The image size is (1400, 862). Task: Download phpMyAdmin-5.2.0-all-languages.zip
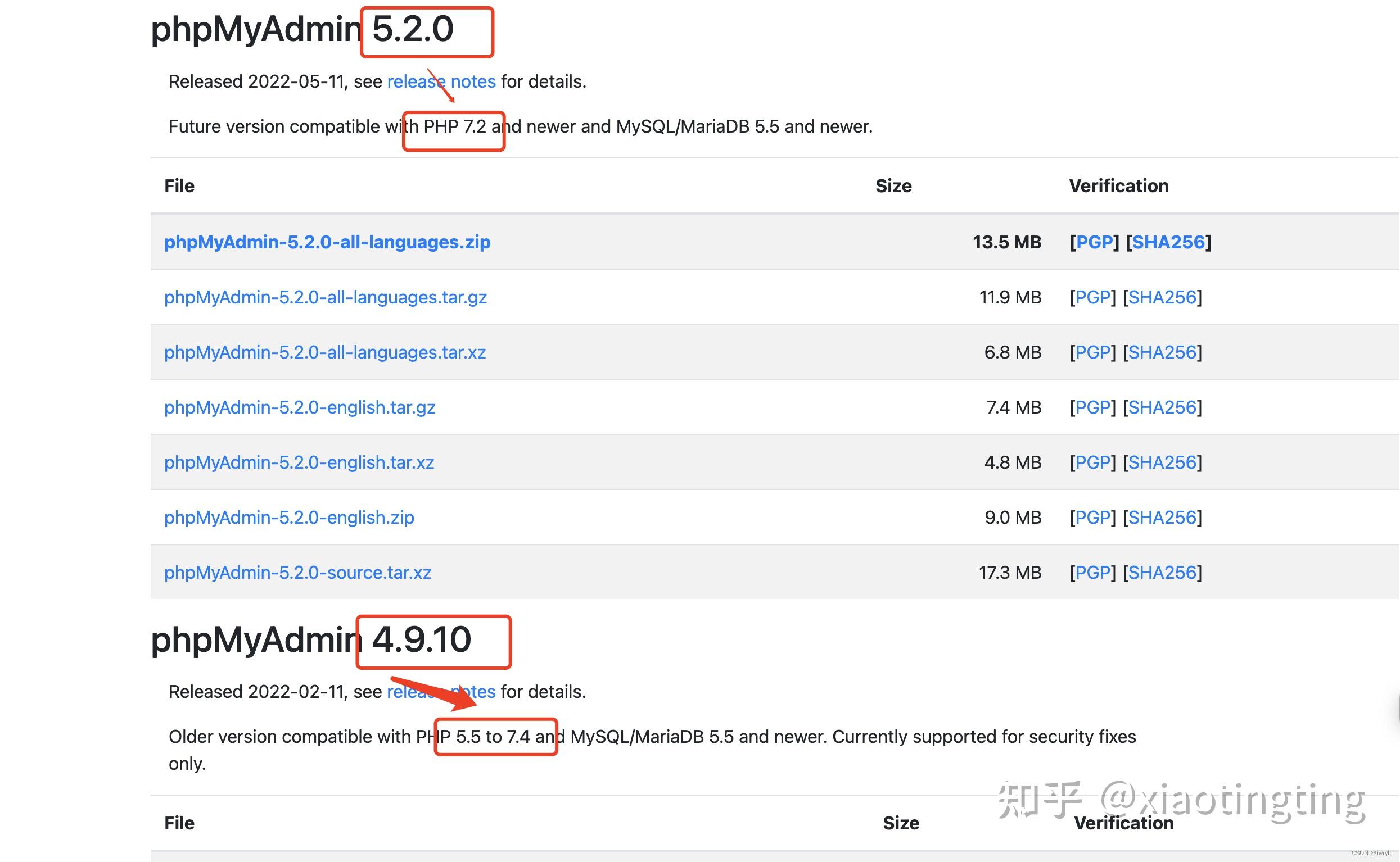point(327,242)
